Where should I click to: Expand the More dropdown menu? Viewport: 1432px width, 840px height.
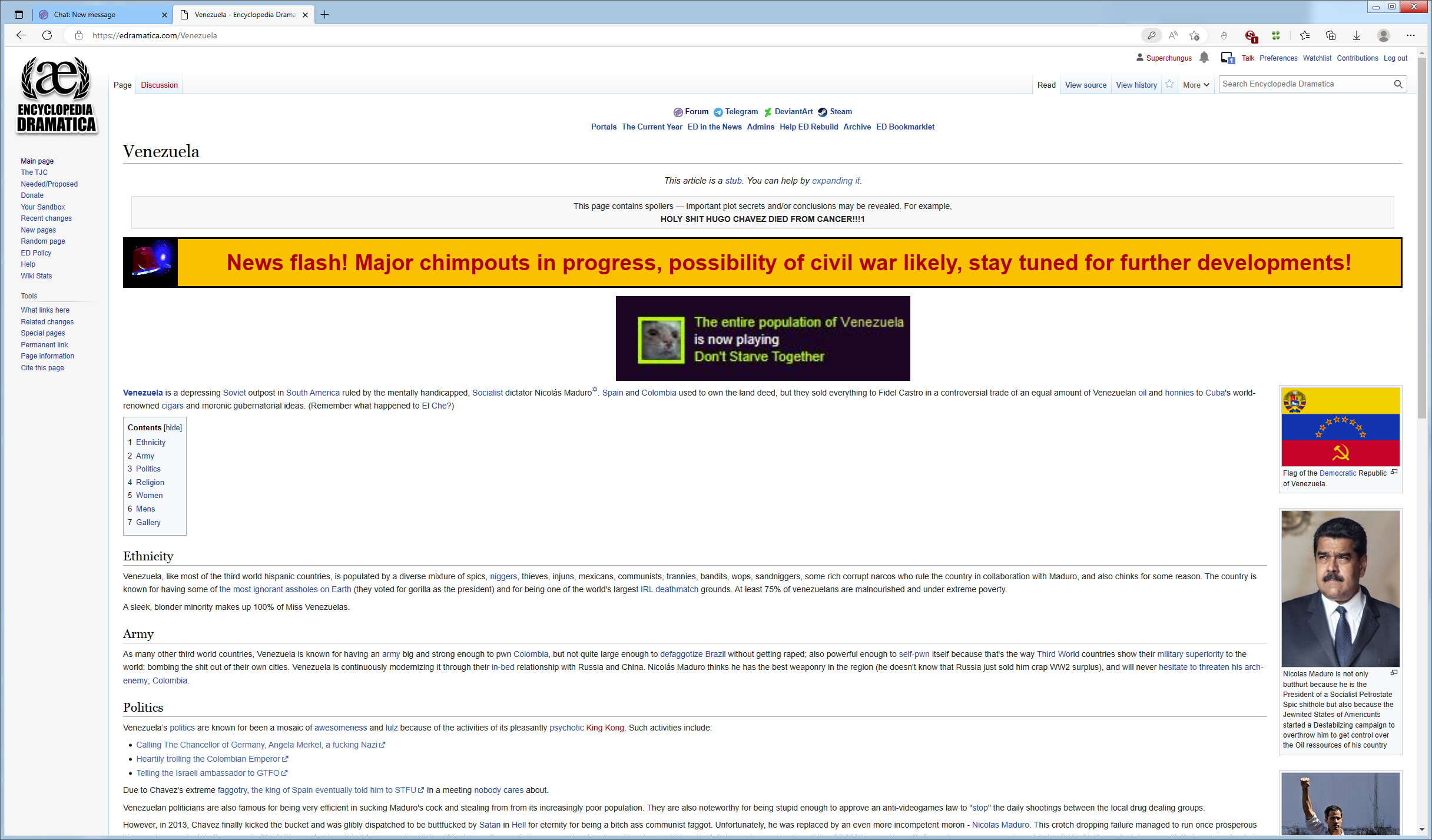click(1196, 85)
